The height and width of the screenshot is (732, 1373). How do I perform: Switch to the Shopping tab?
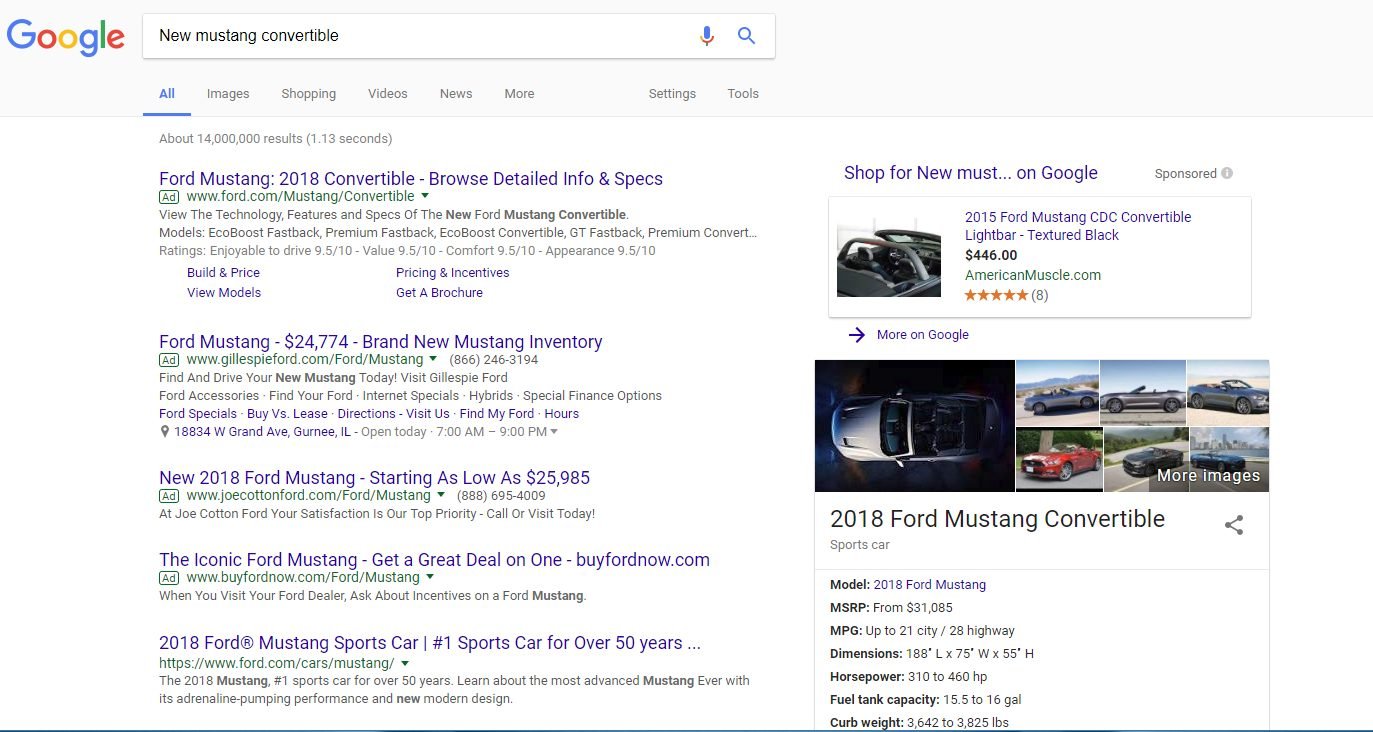point(308,94)
